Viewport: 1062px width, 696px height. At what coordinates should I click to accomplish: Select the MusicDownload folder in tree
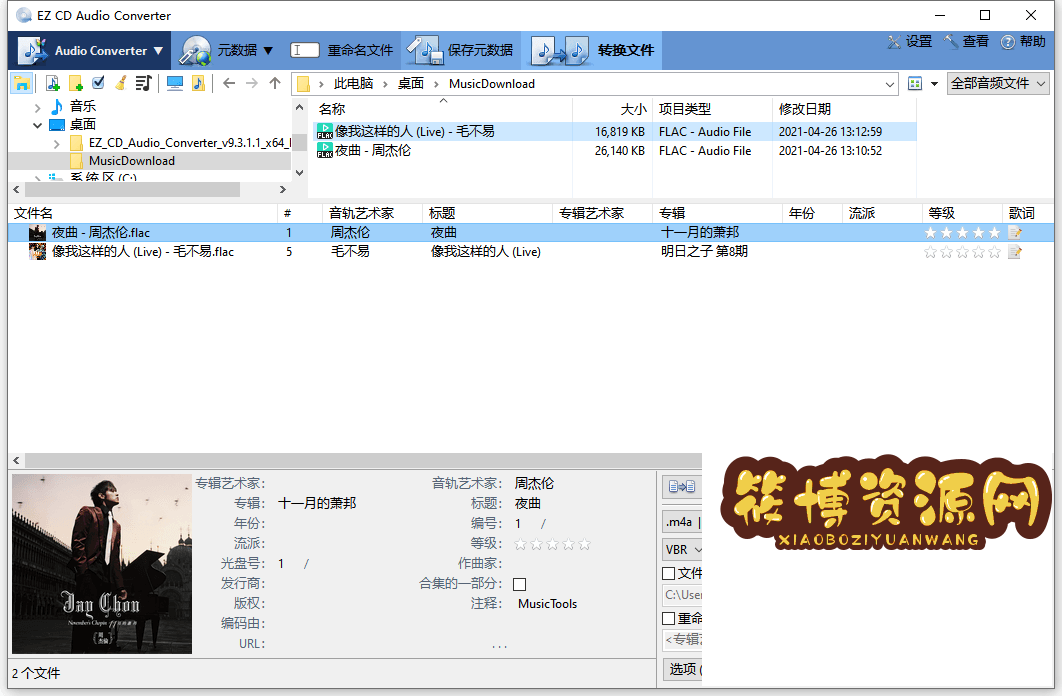point(131,161)
